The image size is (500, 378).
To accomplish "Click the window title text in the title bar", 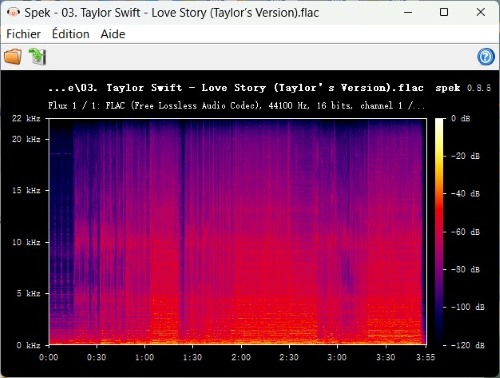I will coord(172,13).
